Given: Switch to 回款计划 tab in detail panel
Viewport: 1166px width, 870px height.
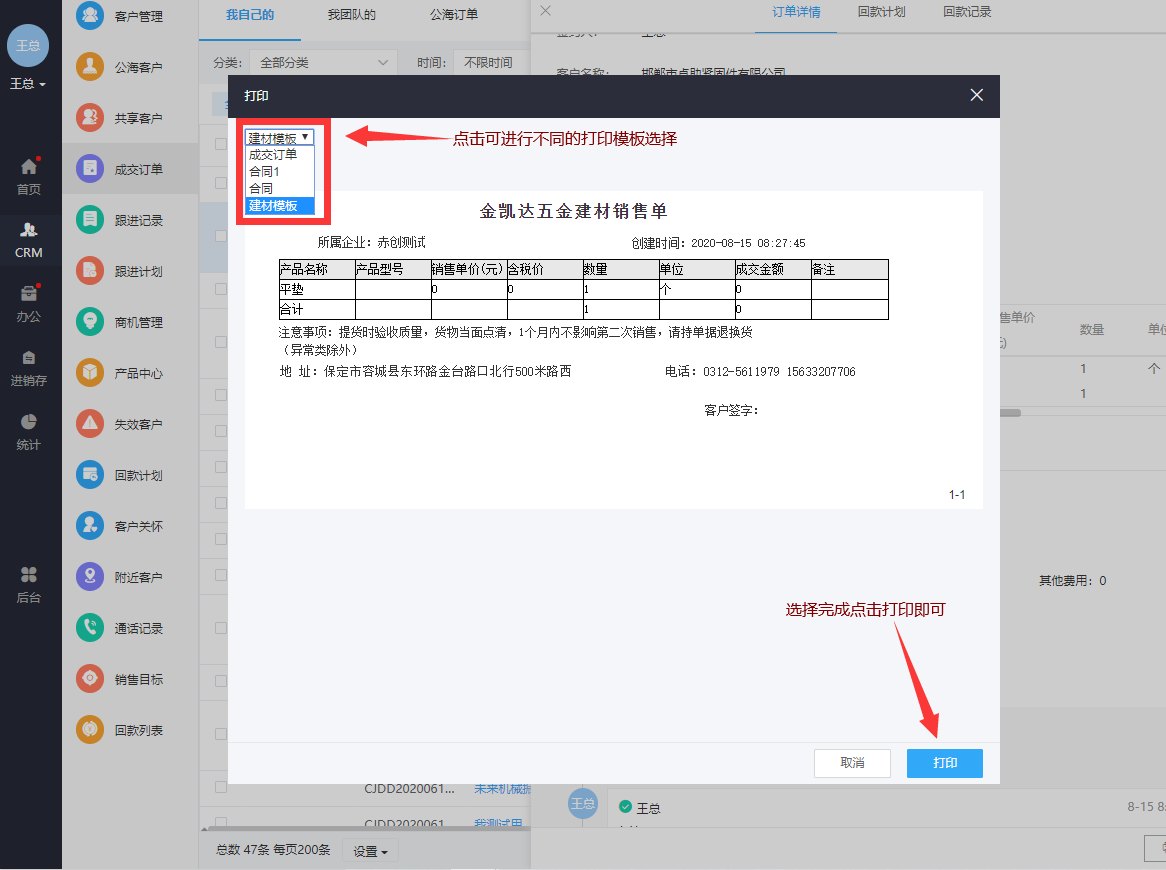Looking at the screenshot, I should (x=881, y=12).
